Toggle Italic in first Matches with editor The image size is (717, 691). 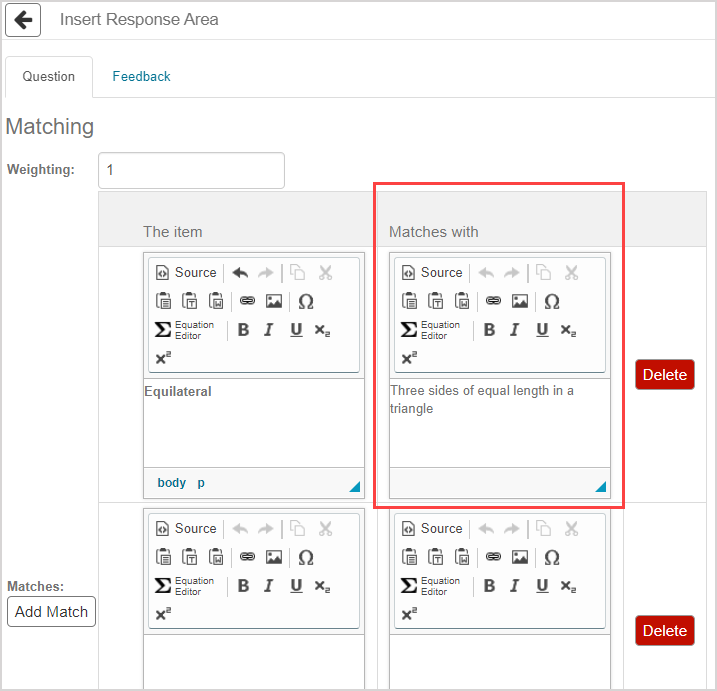click(x=515, y=330)
